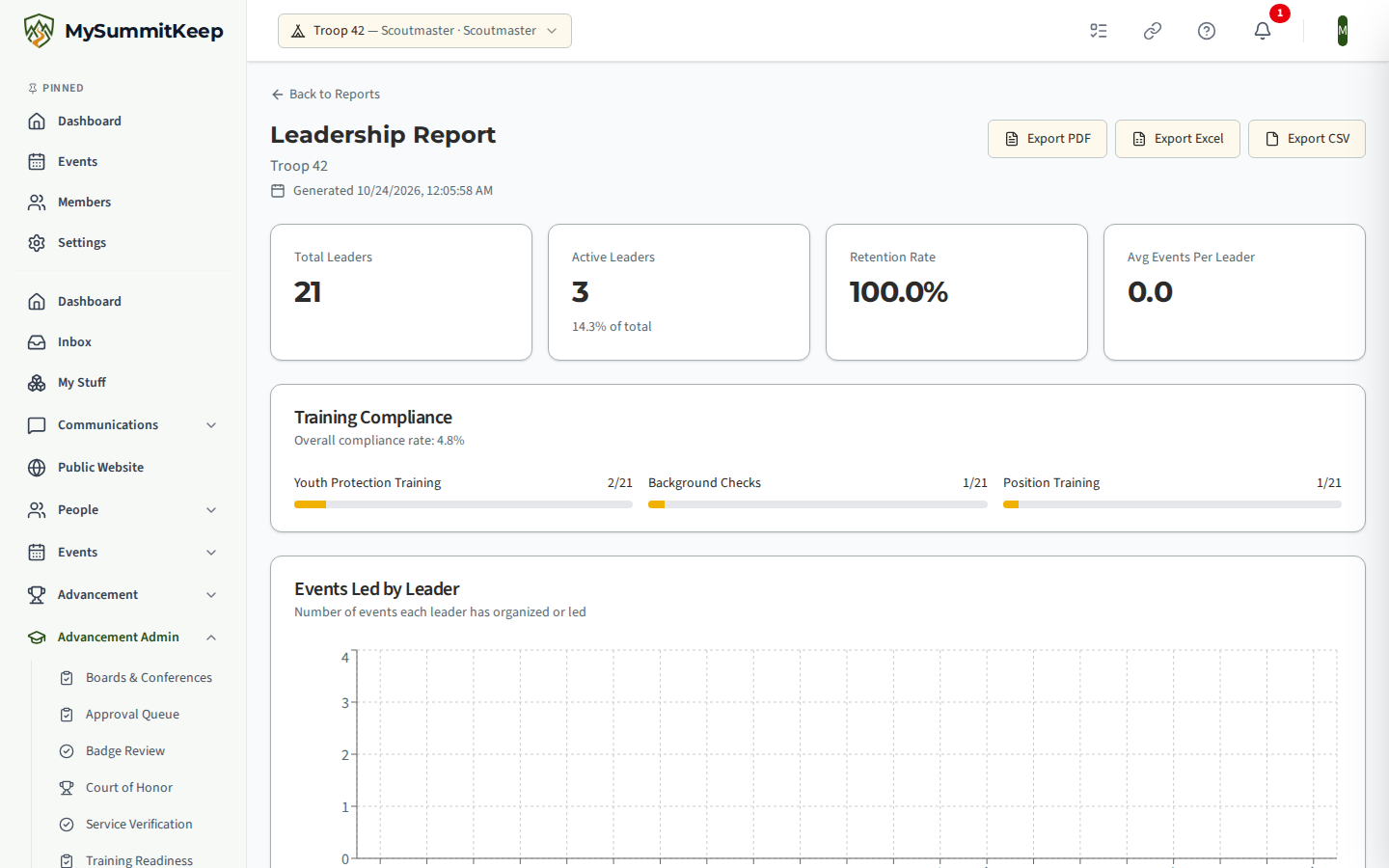Open notifications bell icon
Screen dimensions: 1389x868
point(1263,31)
